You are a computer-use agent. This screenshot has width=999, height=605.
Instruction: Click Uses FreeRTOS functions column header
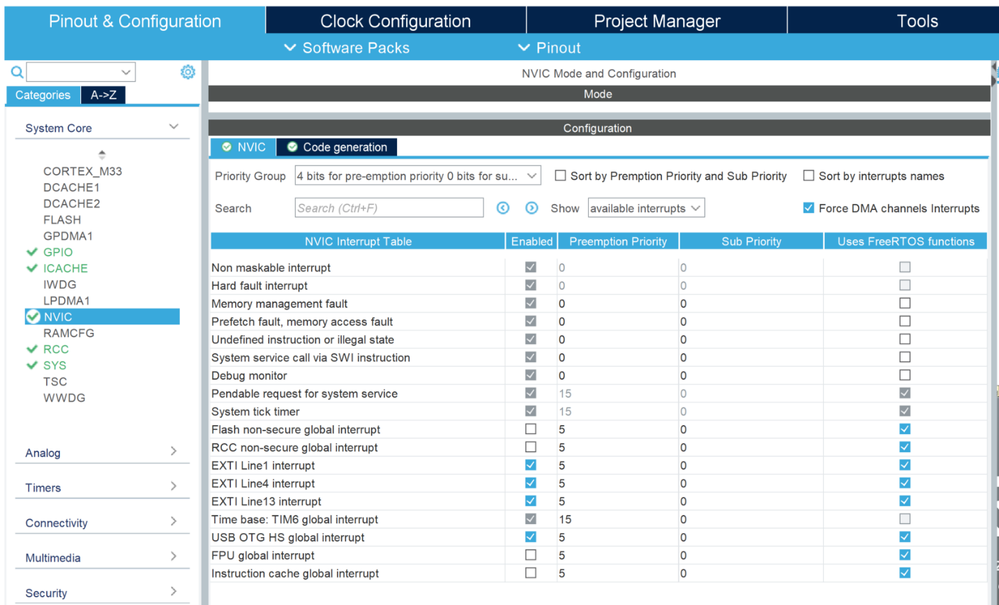point(905,241)
